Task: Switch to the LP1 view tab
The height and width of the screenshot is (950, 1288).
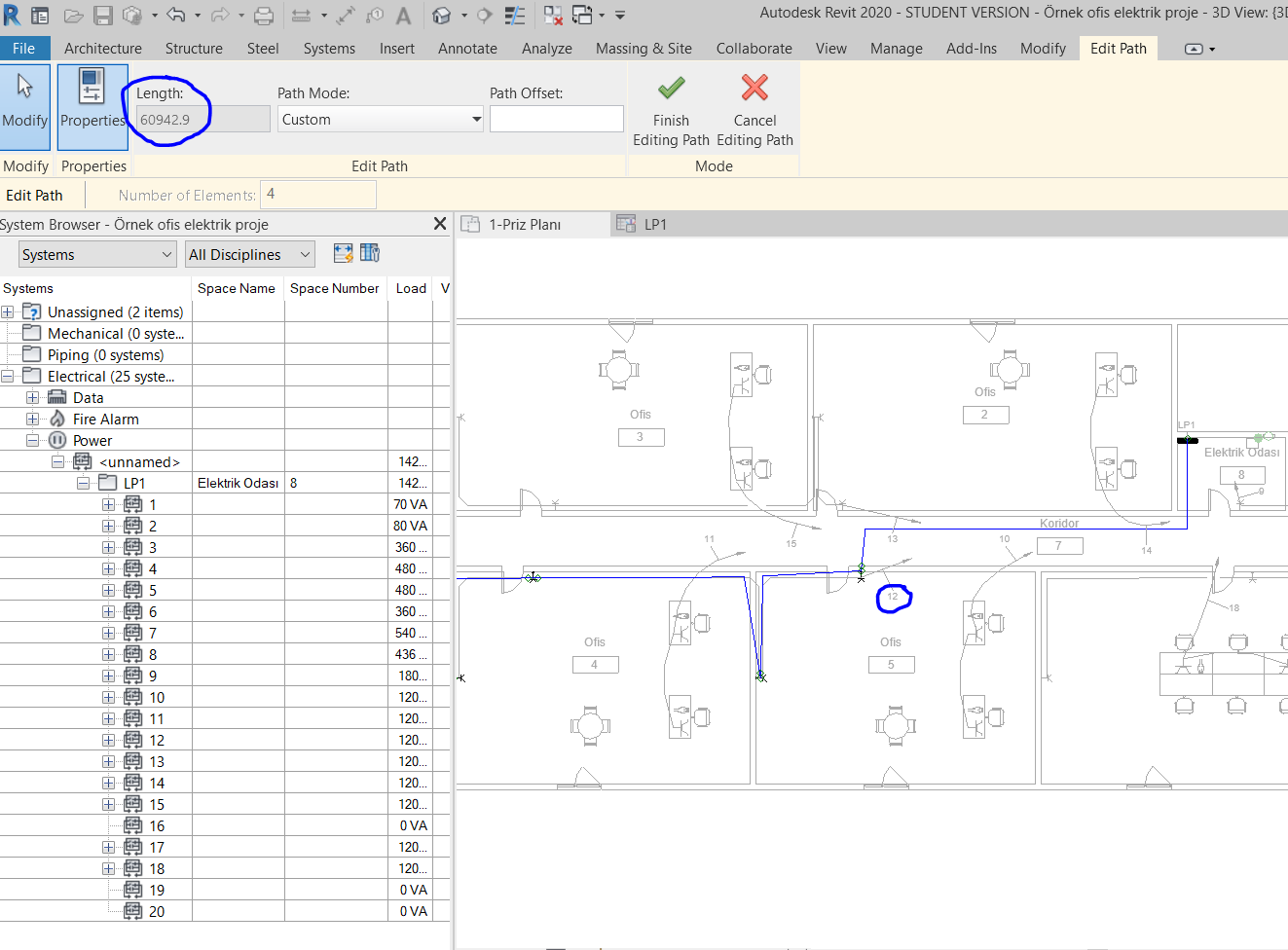Action: 655,225
